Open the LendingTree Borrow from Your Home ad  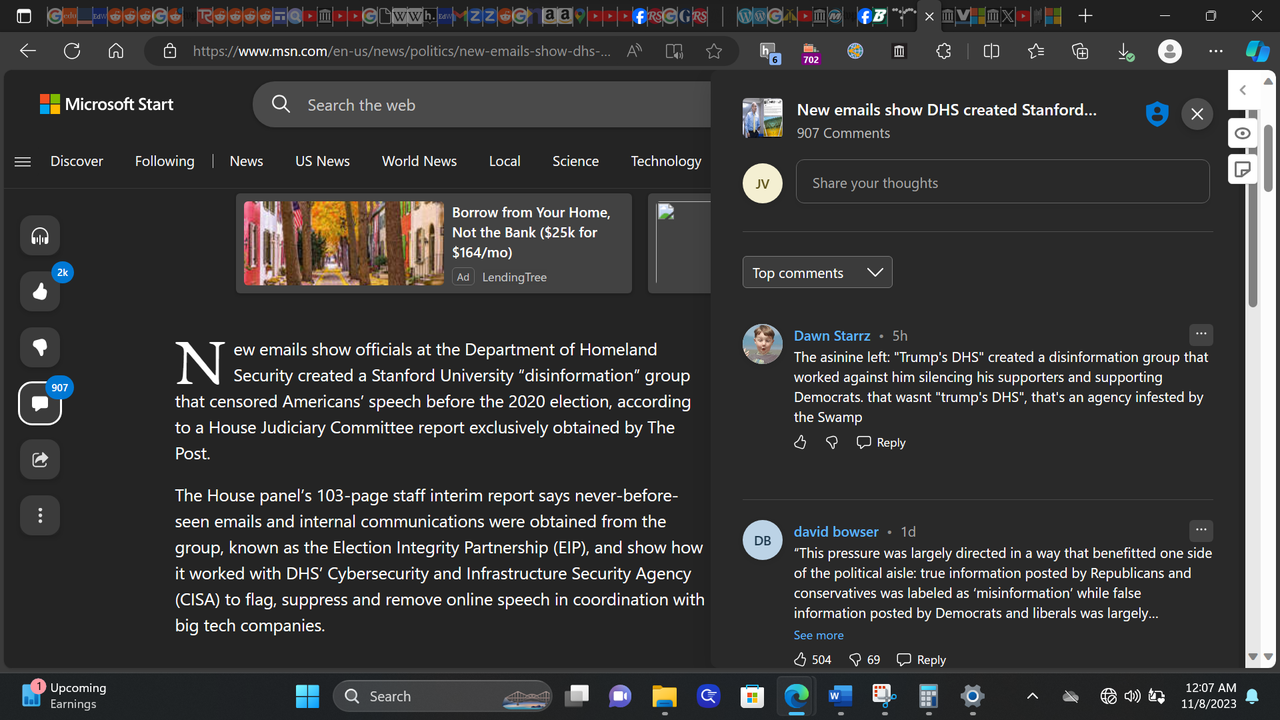coord(434,243)
